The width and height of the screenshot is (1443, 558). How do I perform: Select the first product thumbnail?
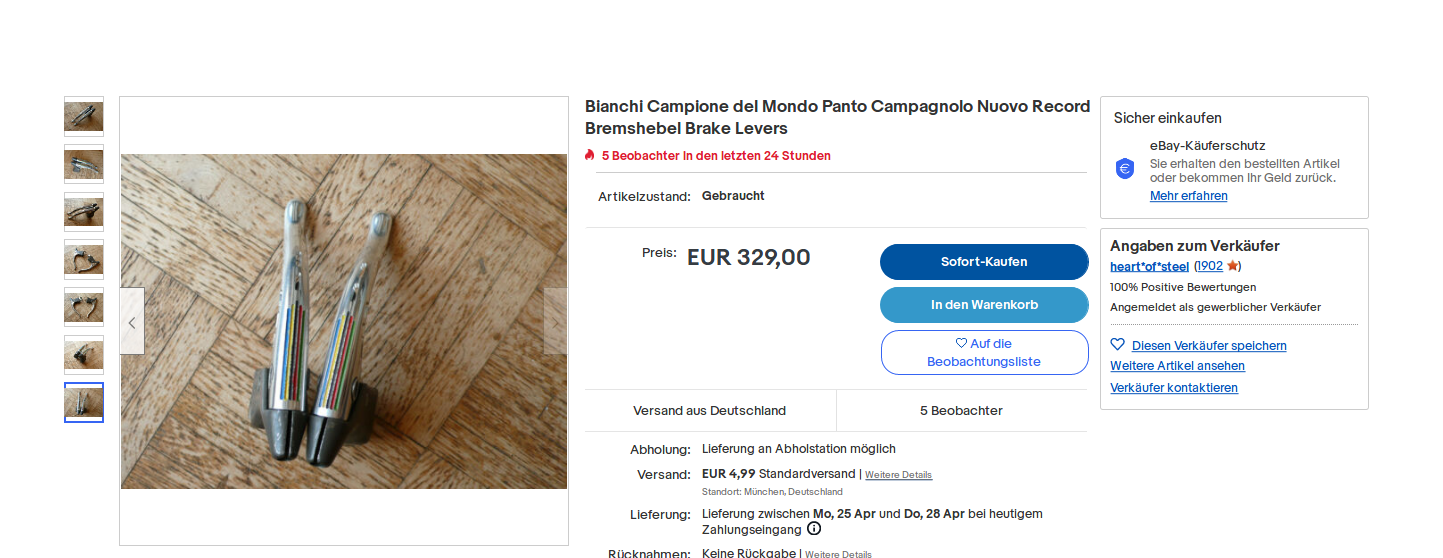[84, 117]
